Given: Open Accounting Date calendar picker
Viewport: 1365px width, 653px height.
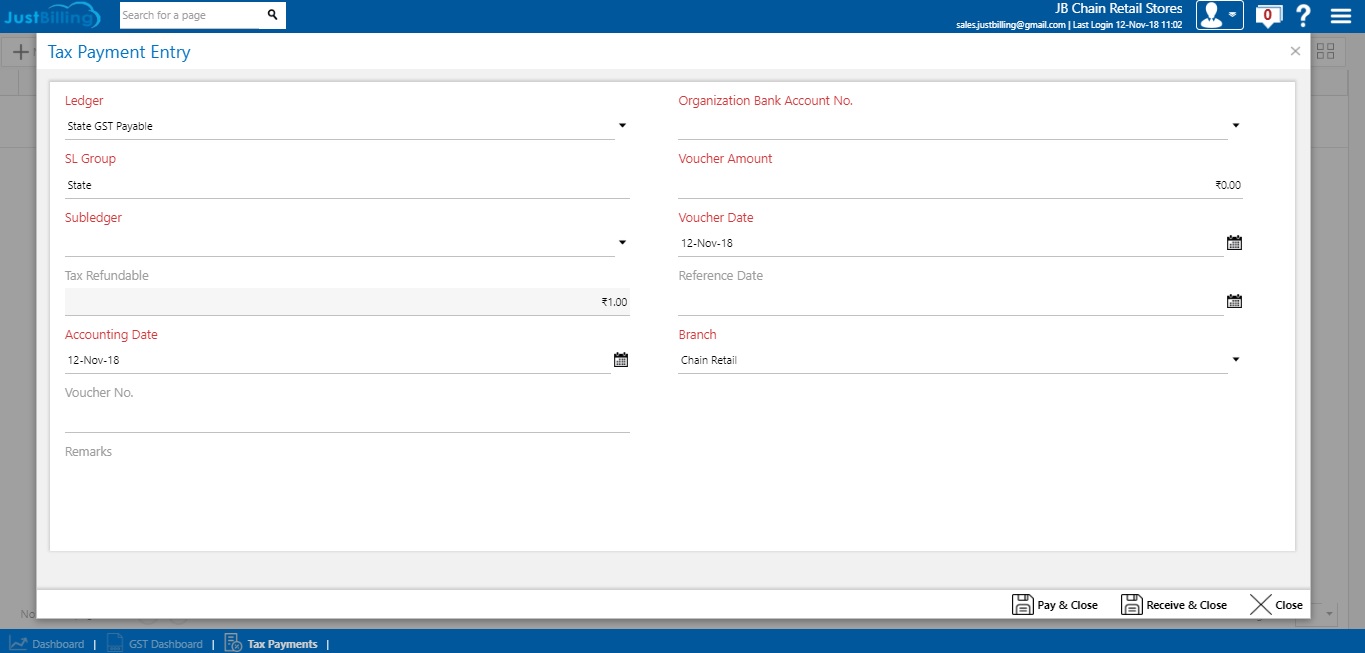Looking at the screenshot, I should tap(621, 360).
